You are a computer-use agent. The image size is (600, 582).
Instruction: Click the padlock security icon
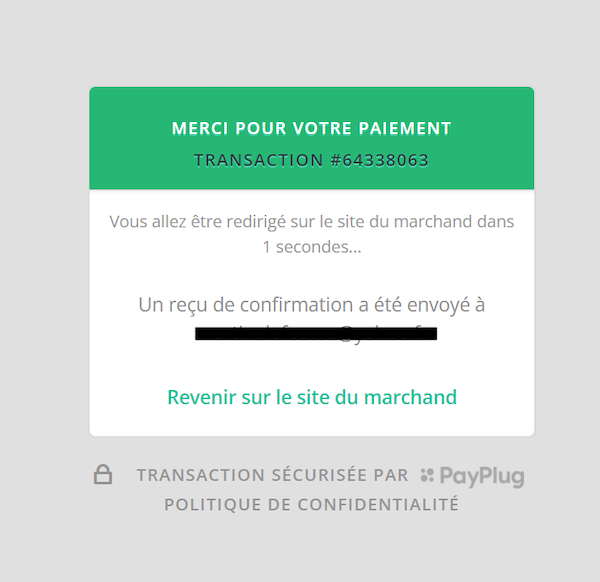coord(103,474)
